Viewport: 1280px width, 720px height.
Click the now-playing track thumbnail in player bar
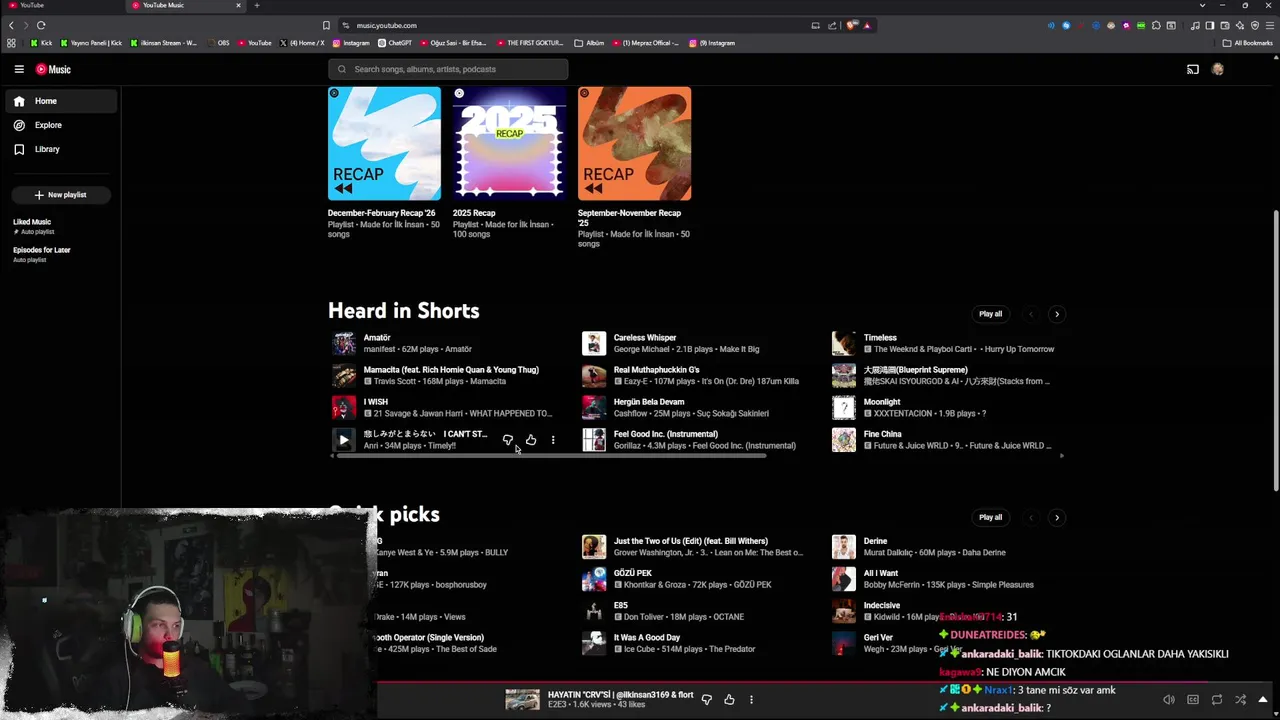click(x=522, y=700)
